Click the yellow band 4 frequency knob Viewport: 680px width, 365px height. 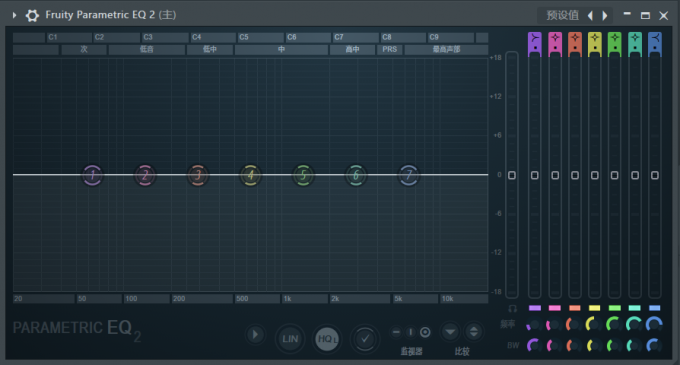pyautogui.click(x=594, y=324)
